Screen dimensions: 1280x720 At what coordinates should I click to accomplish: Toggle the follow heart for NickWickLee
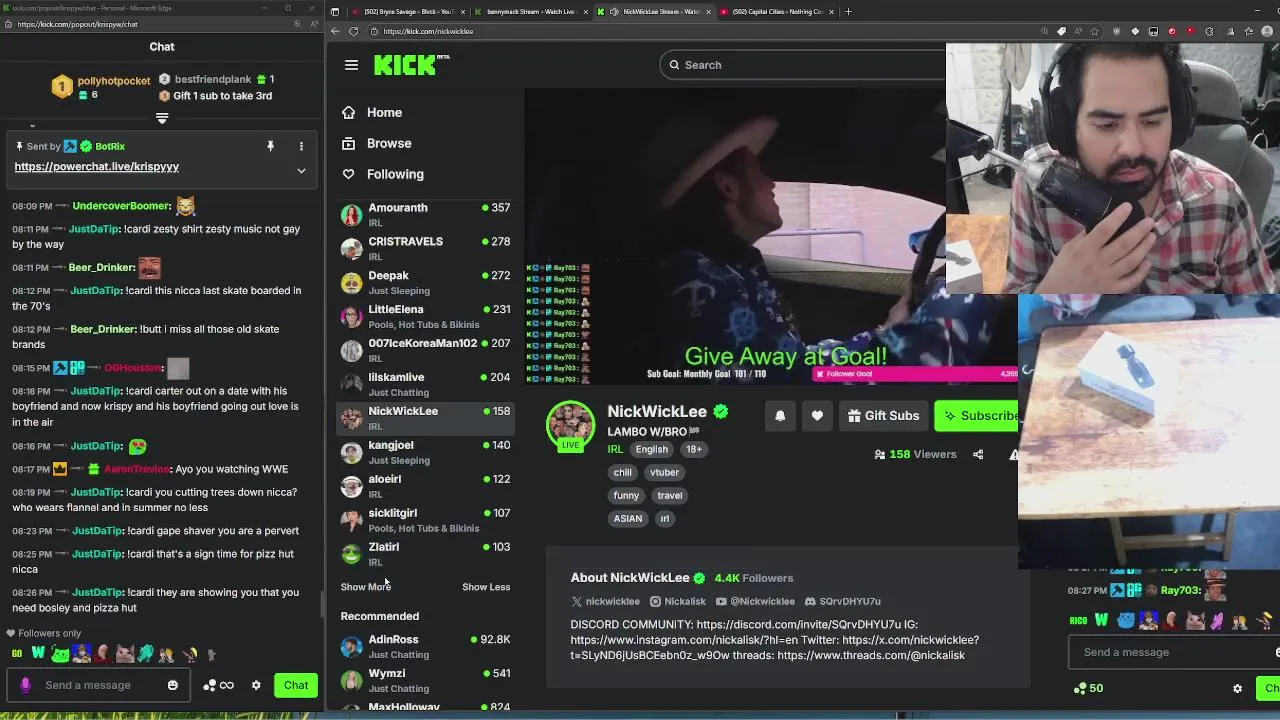click(817, 416)
